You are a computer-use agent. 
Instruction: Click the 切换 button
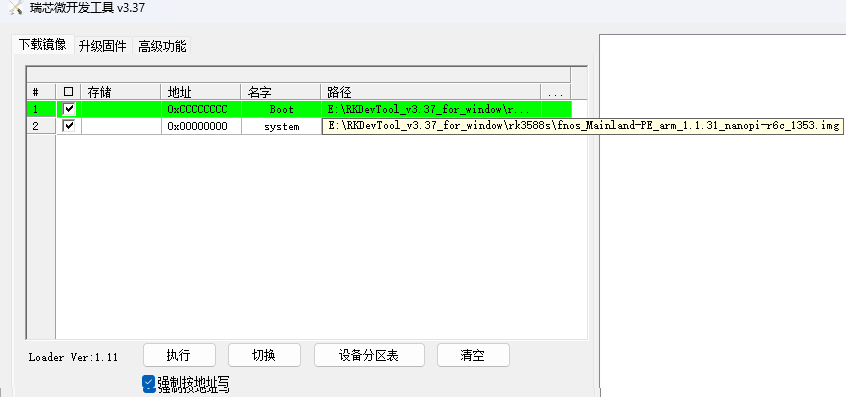tap(264, 355)
